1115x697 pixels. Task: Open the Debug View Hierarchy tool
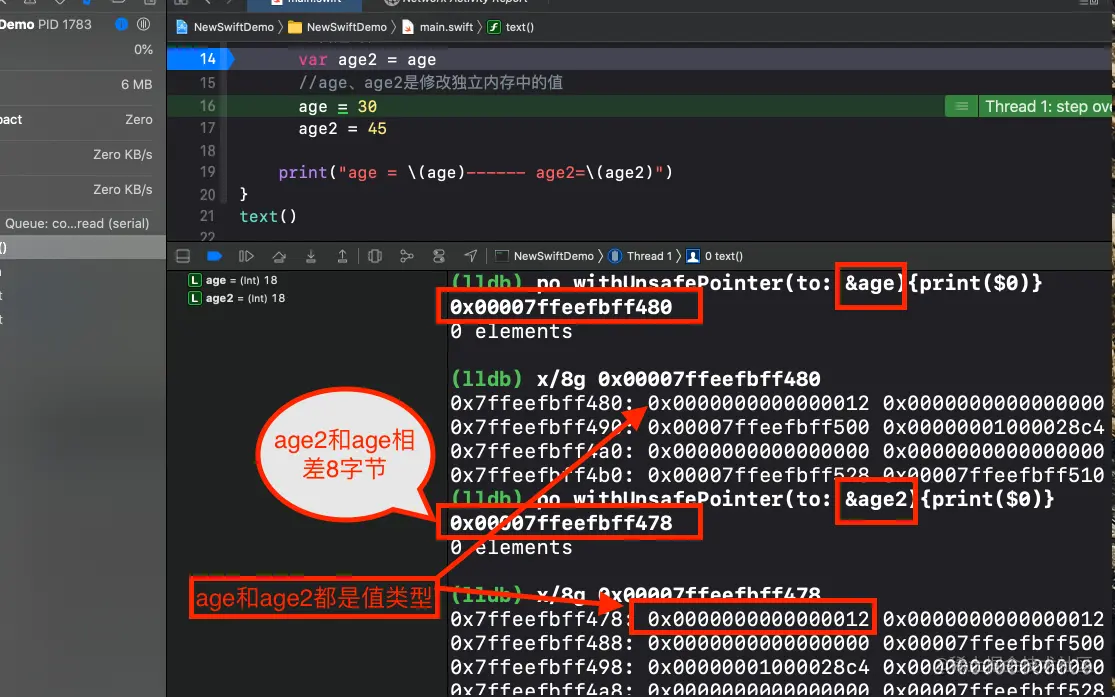(x=375, y=256)
